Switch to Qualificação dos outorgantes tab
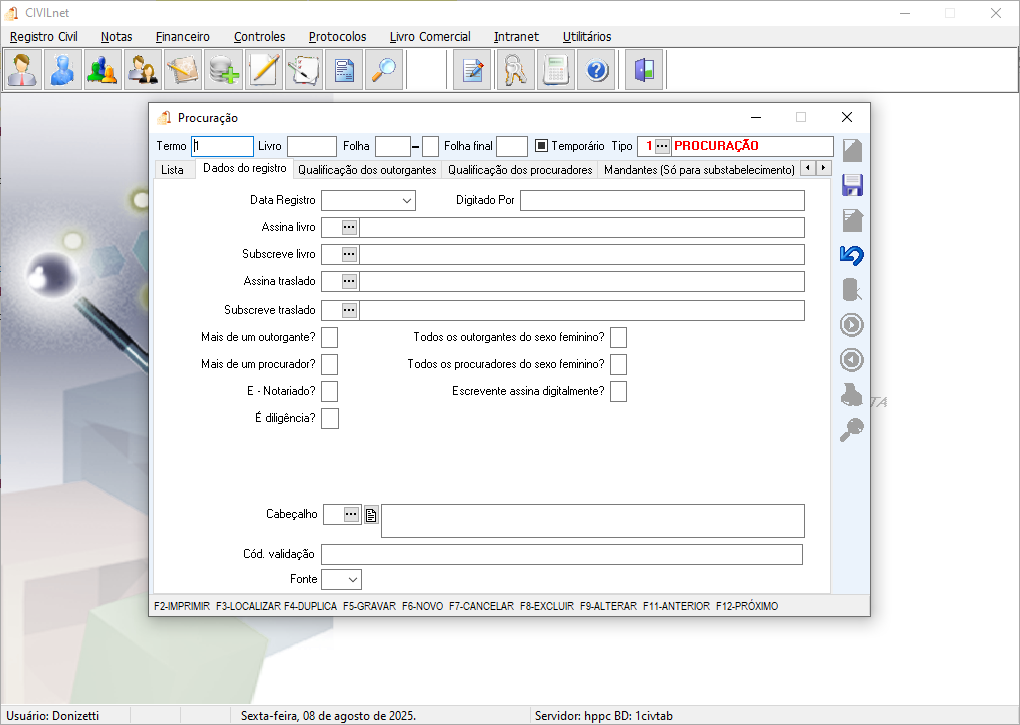This screenshot has height=725, width=1020. pos(367,170)
